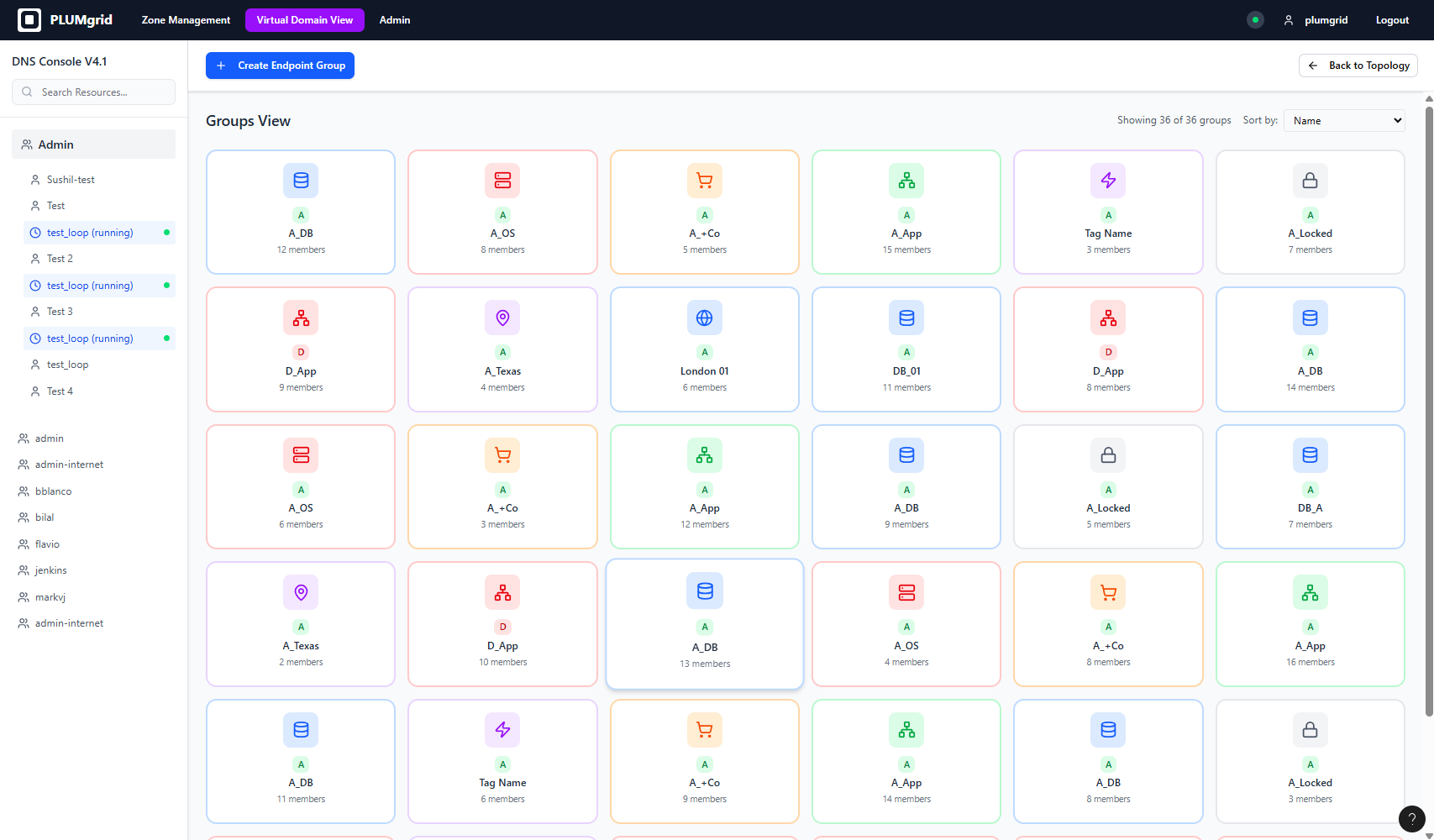
Task: Click the lightning bolt icon on Tag Name card with 3 members
Action: (1108, 181)
